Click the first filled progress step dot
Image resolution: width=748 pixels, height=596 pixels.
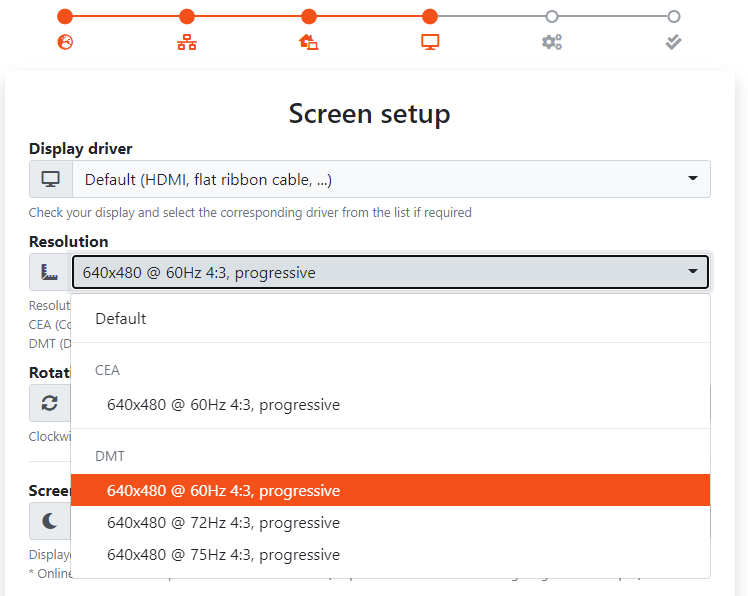65,16
